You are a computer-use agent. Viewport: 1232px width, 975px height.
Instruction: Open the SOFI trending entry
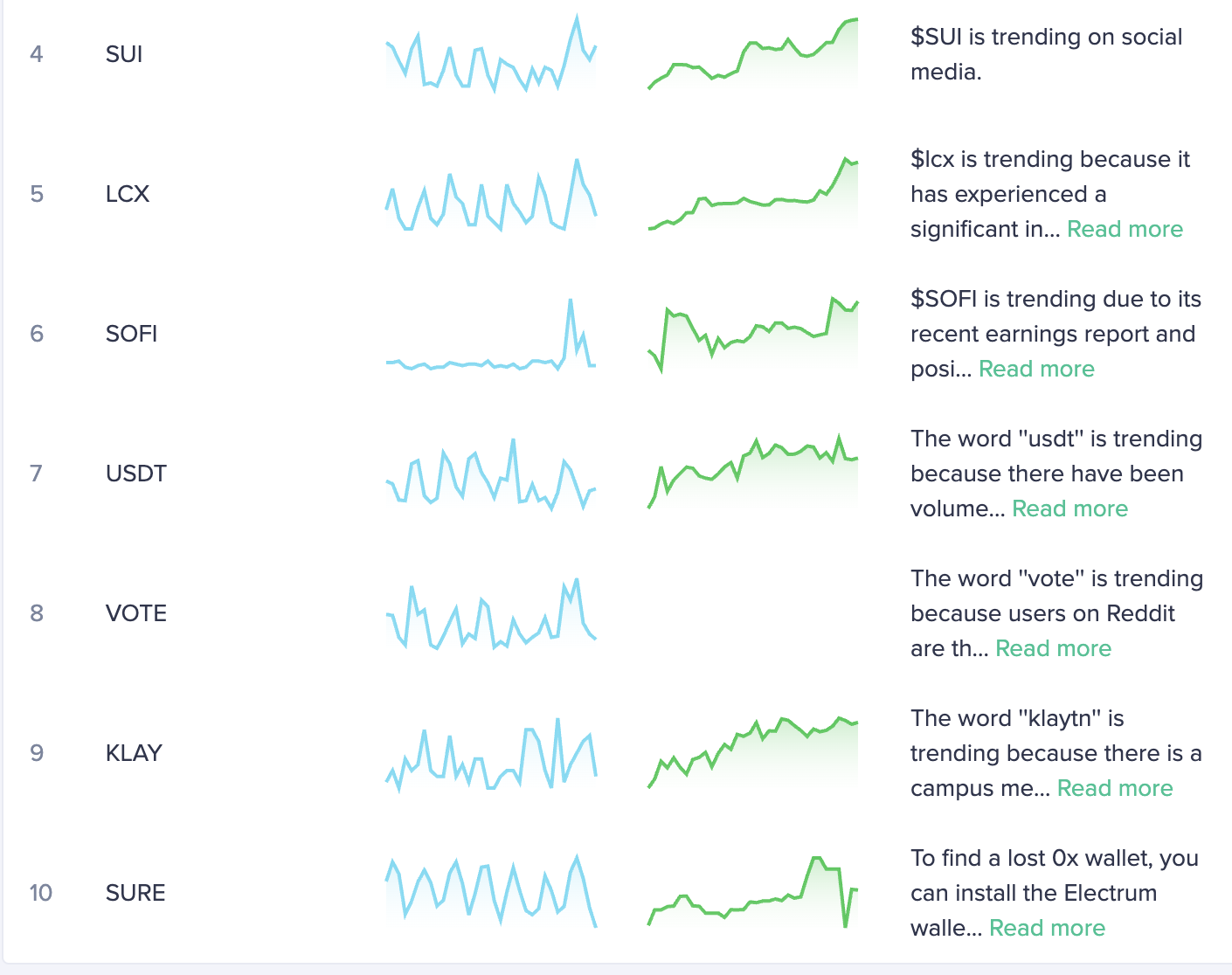131,334
